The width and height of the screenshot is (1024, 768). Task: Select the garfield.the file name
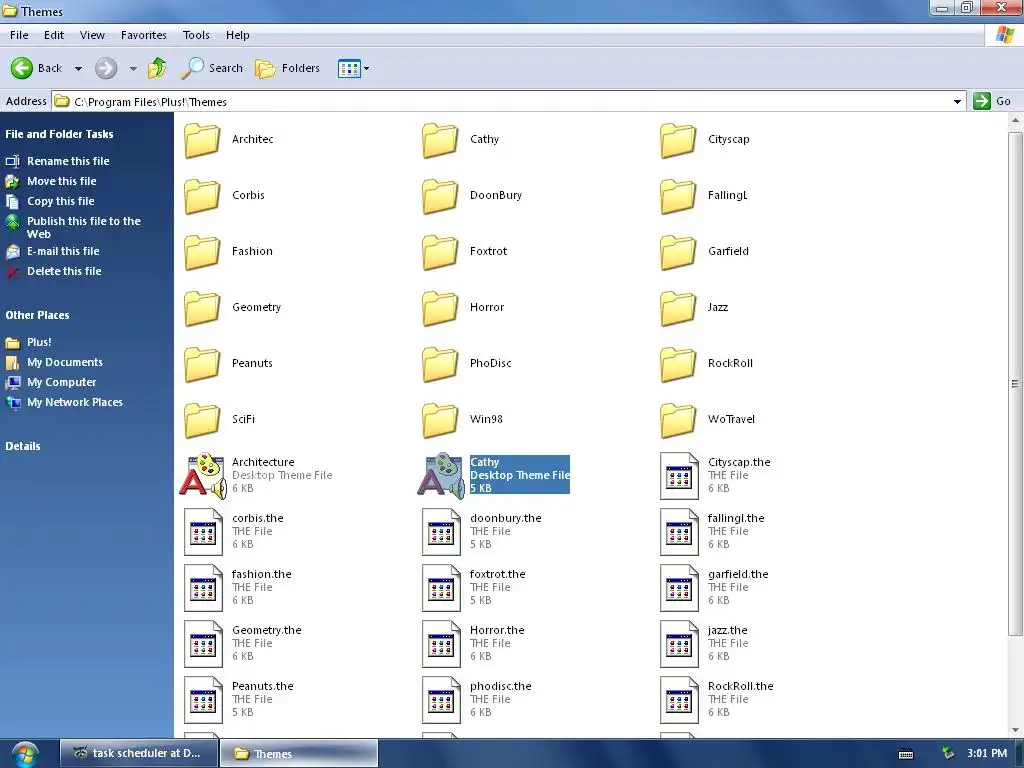coord(738,574)
